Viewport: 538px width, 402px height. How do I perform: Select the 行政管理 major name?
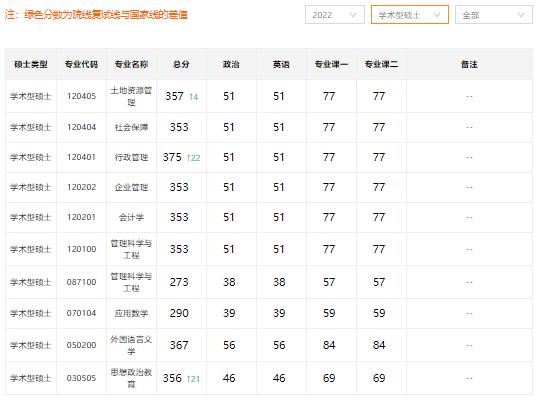pyautogui.click(x=131, y=157)
